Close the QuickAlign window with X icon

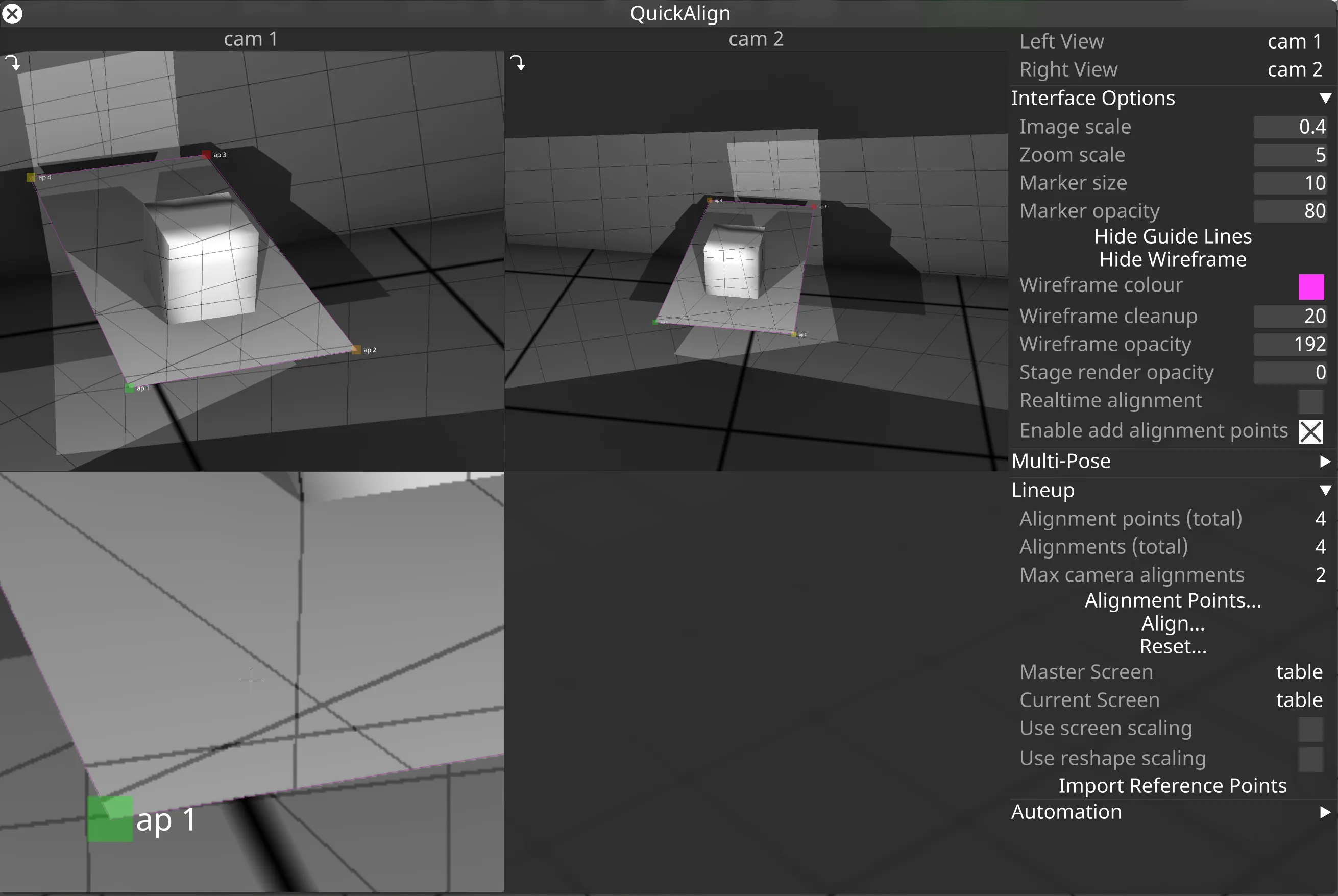[x=12, y=13]
